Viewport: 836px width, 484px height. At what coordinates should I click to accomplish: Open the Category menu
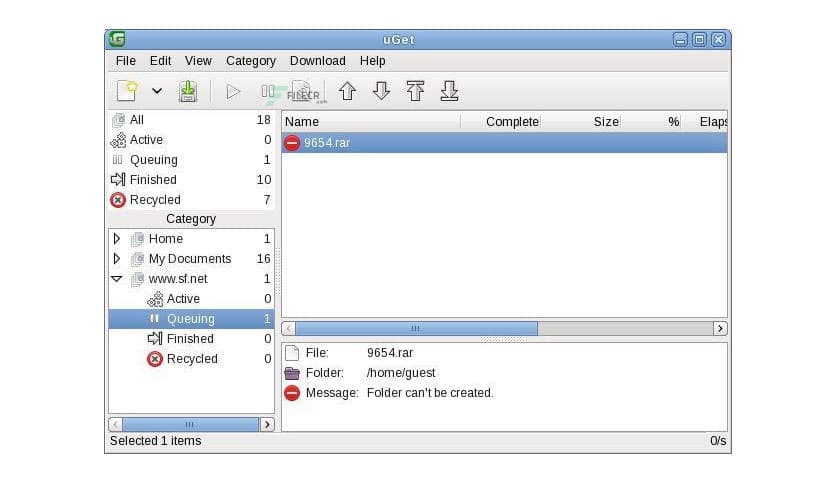251,61
